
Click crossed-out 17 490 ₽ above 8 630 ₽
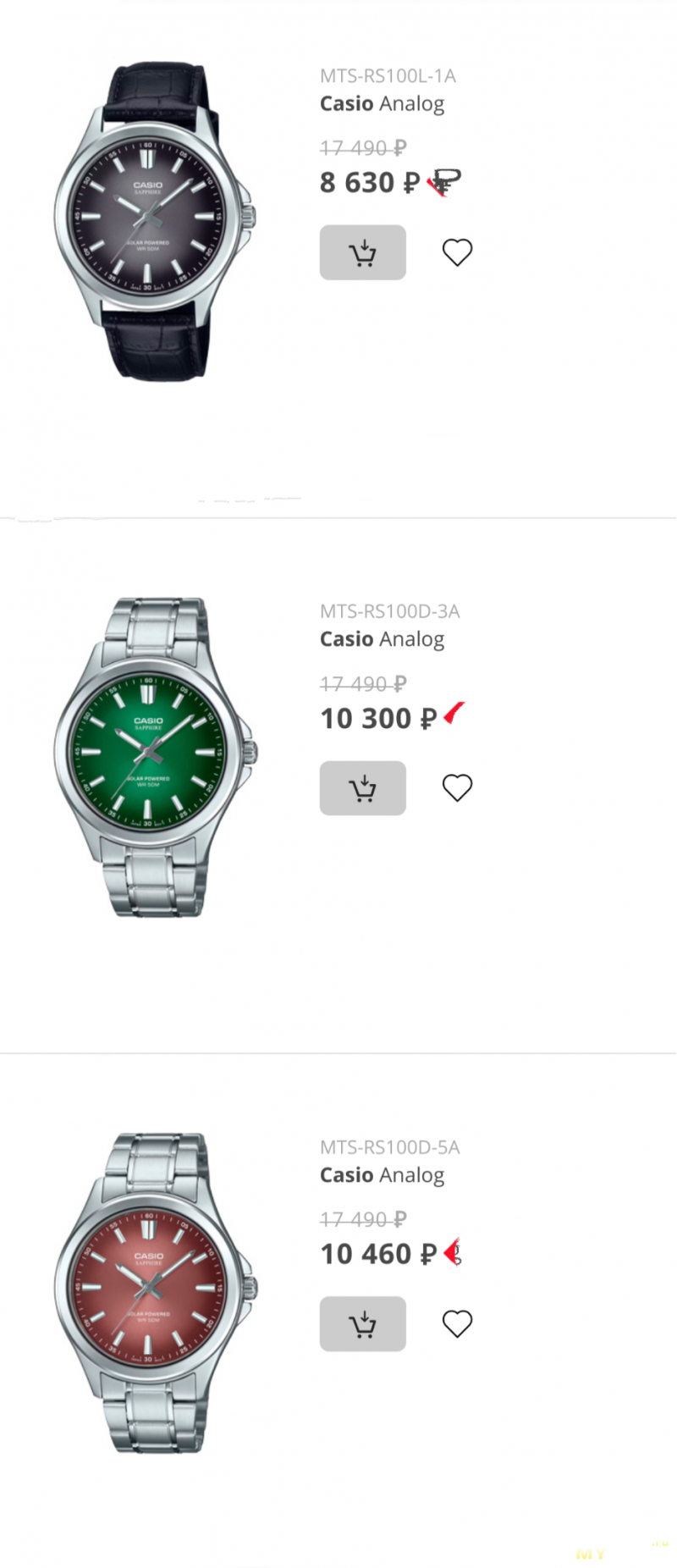click(363, 148)
